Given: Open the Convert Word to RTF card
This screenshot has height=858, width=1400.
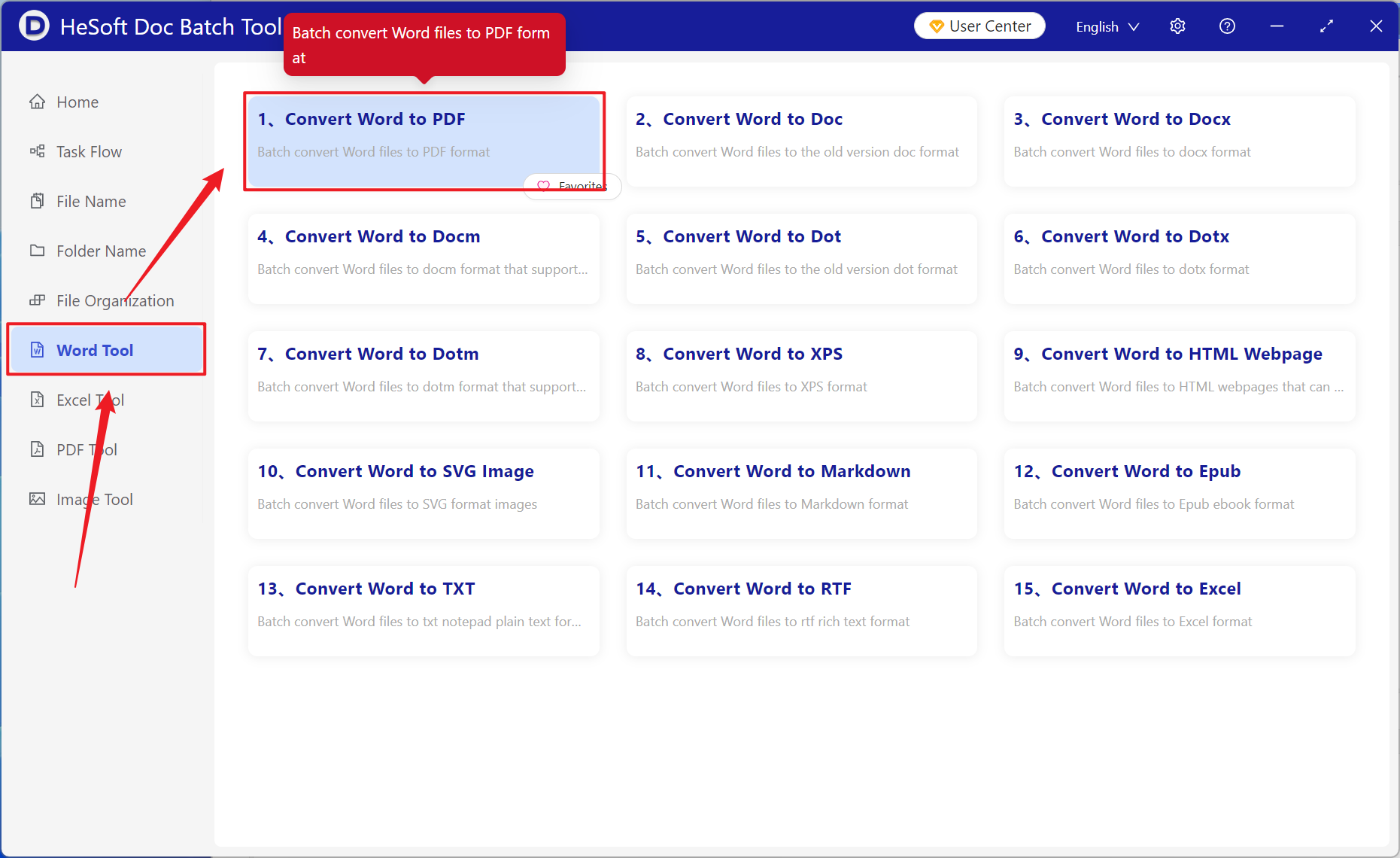Looking at the screenshot, I should pyautogui.click(x=801, y=610).
